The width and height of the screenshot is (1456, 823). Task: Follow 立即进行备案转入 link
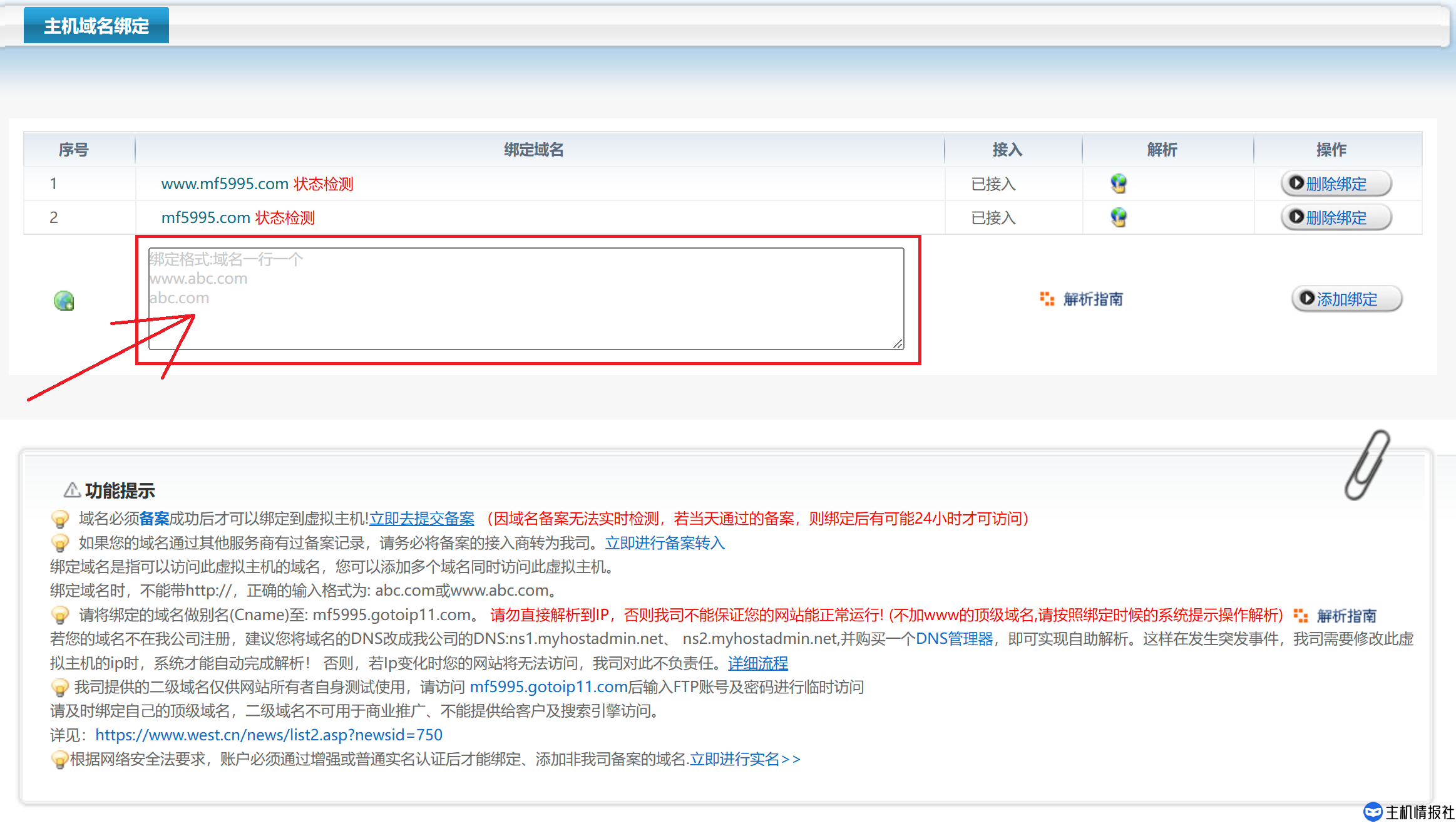[665, 543]
